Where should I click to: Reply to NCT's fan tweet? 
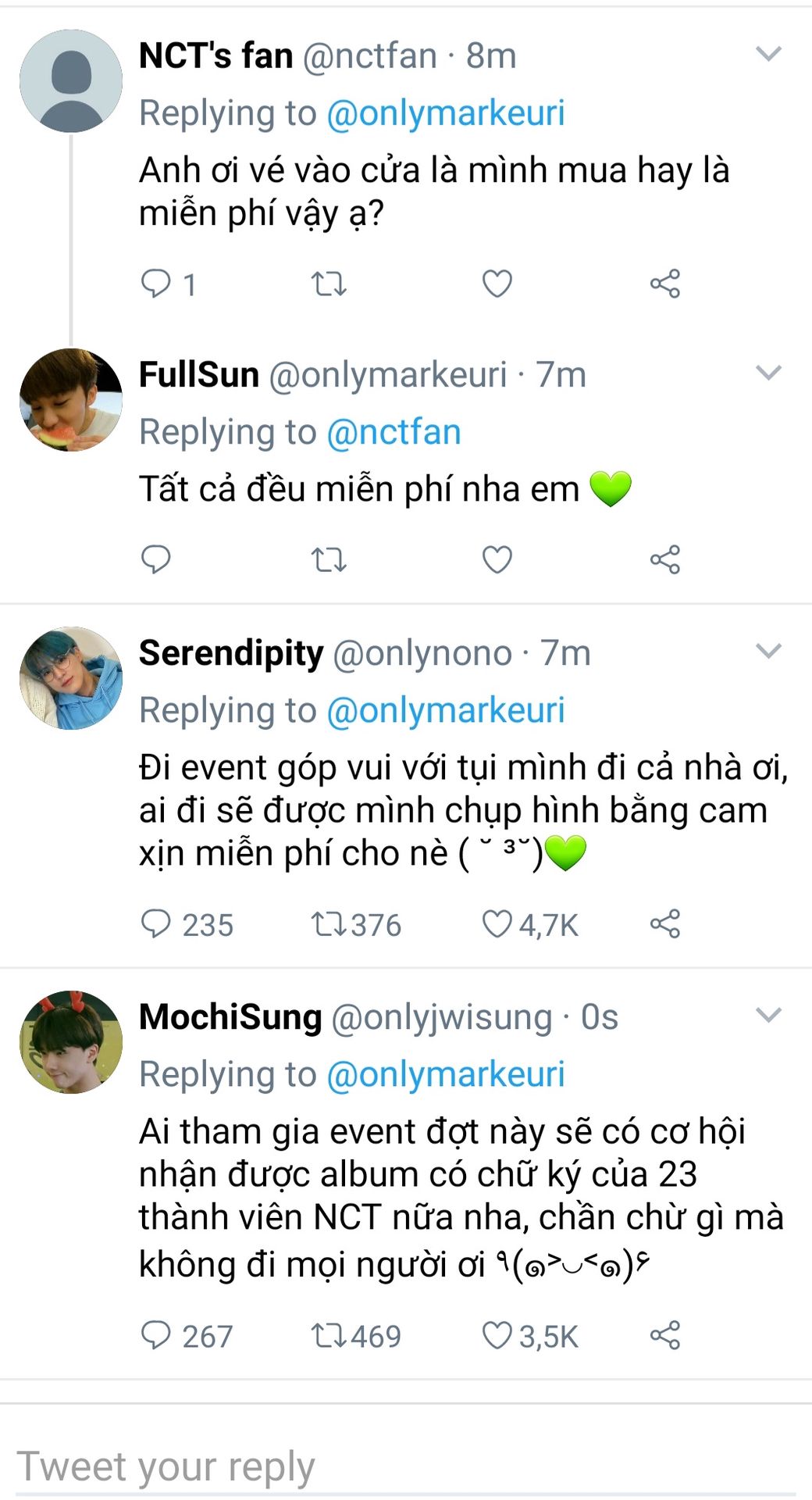155,284
